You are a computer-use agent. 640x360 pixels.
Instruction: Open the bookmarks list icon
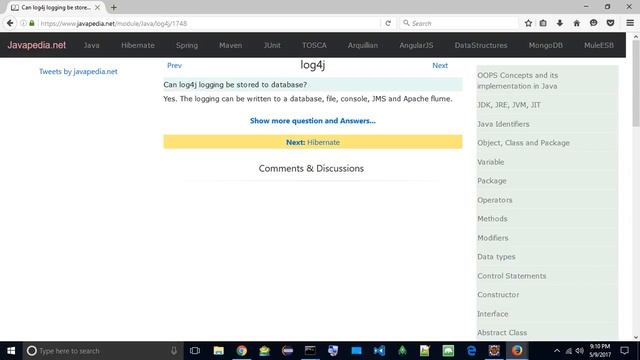click(543, 23)
